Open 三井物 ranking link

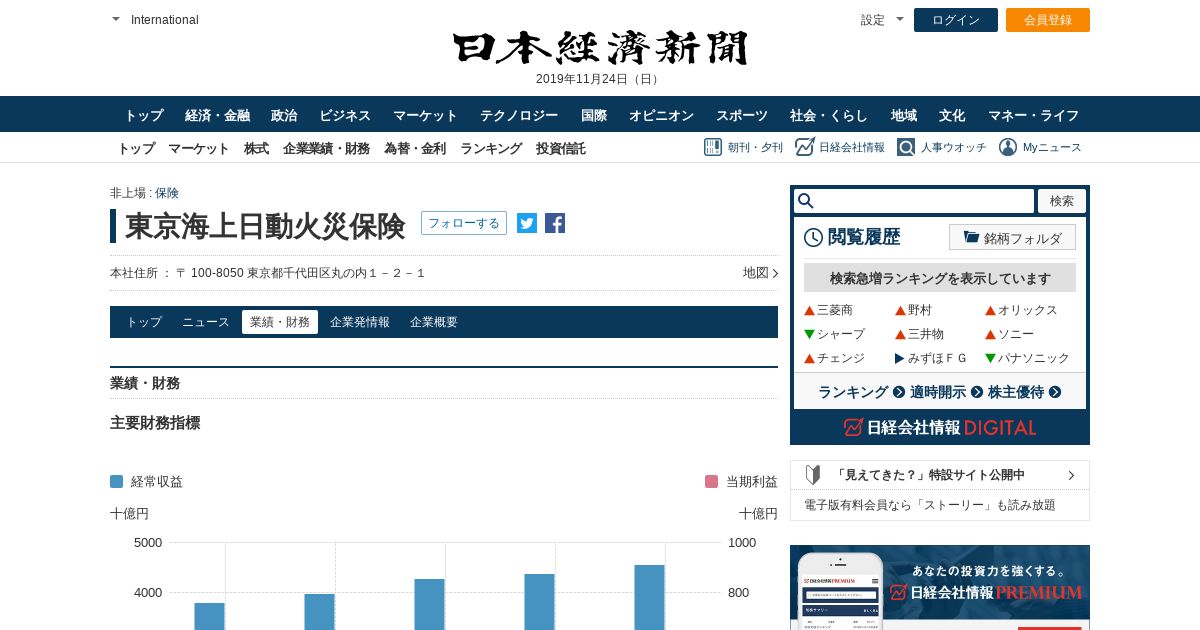point(926,334)
